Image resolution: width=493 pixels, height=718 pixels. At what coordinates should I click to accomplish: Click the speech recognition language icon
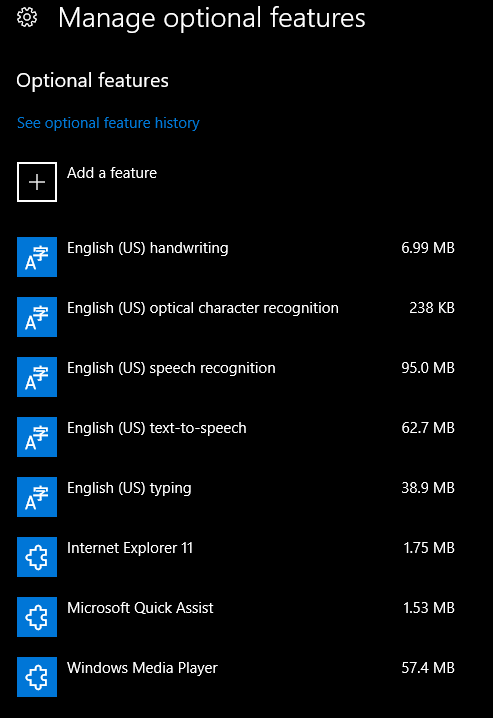37,377
